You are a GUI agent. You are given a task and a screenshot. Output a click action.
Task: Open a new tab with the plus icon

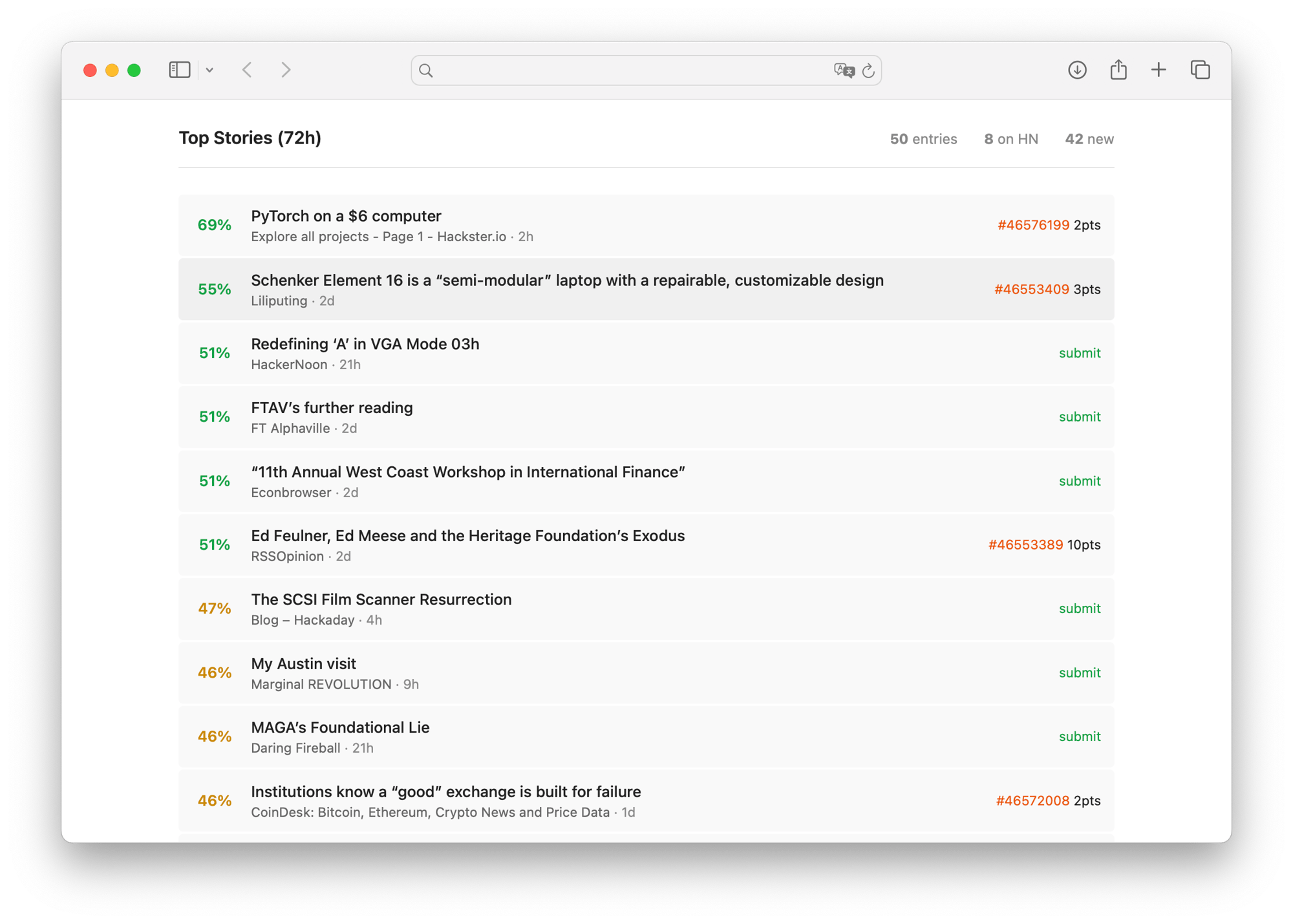[x=1159, y=70]
